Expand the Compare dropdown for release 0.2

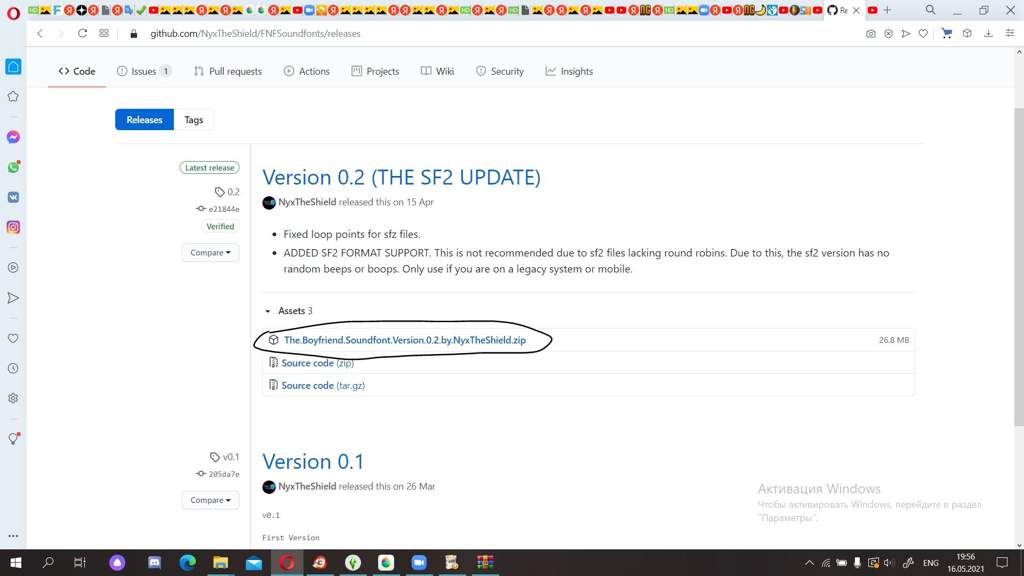click(210, 252)
